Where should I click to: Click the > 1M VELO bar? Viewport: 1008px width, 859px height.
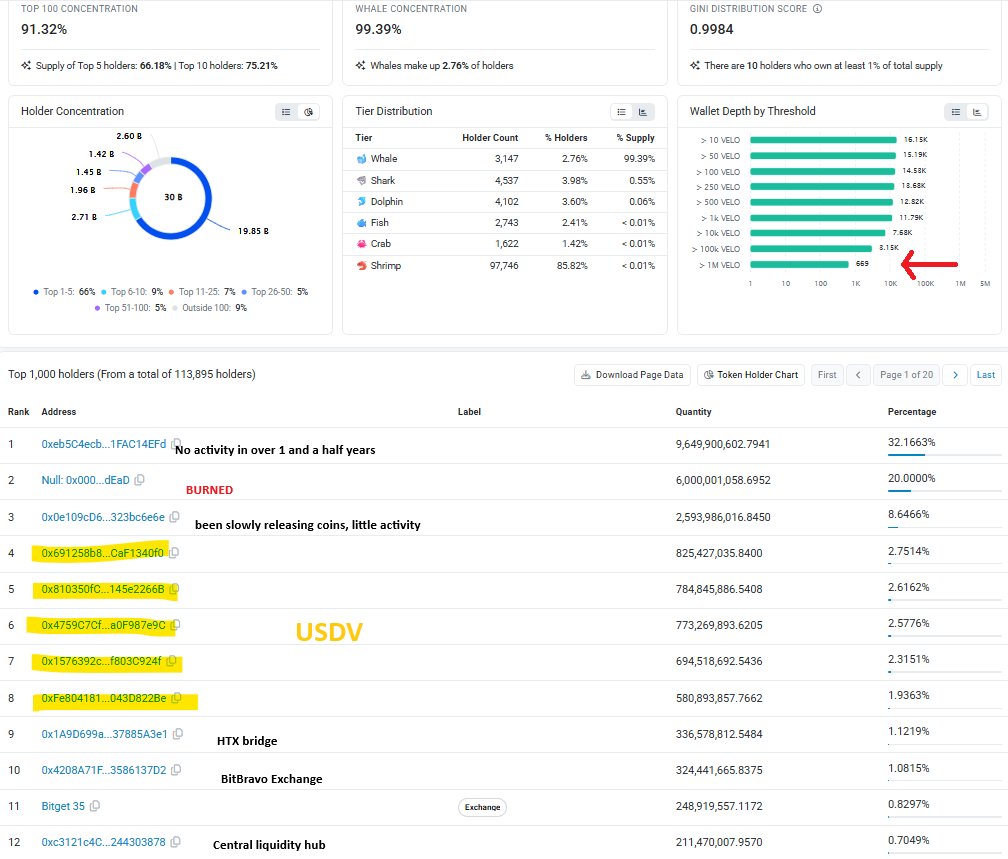click(x=799, y=264)
